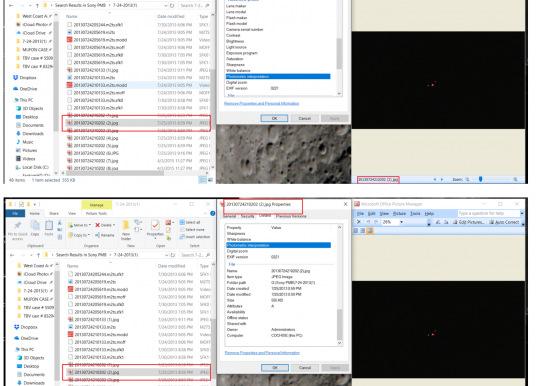536x386 pixels.
Task: Click Rotate left icon in Picture Manager
Action: [438, 222]
